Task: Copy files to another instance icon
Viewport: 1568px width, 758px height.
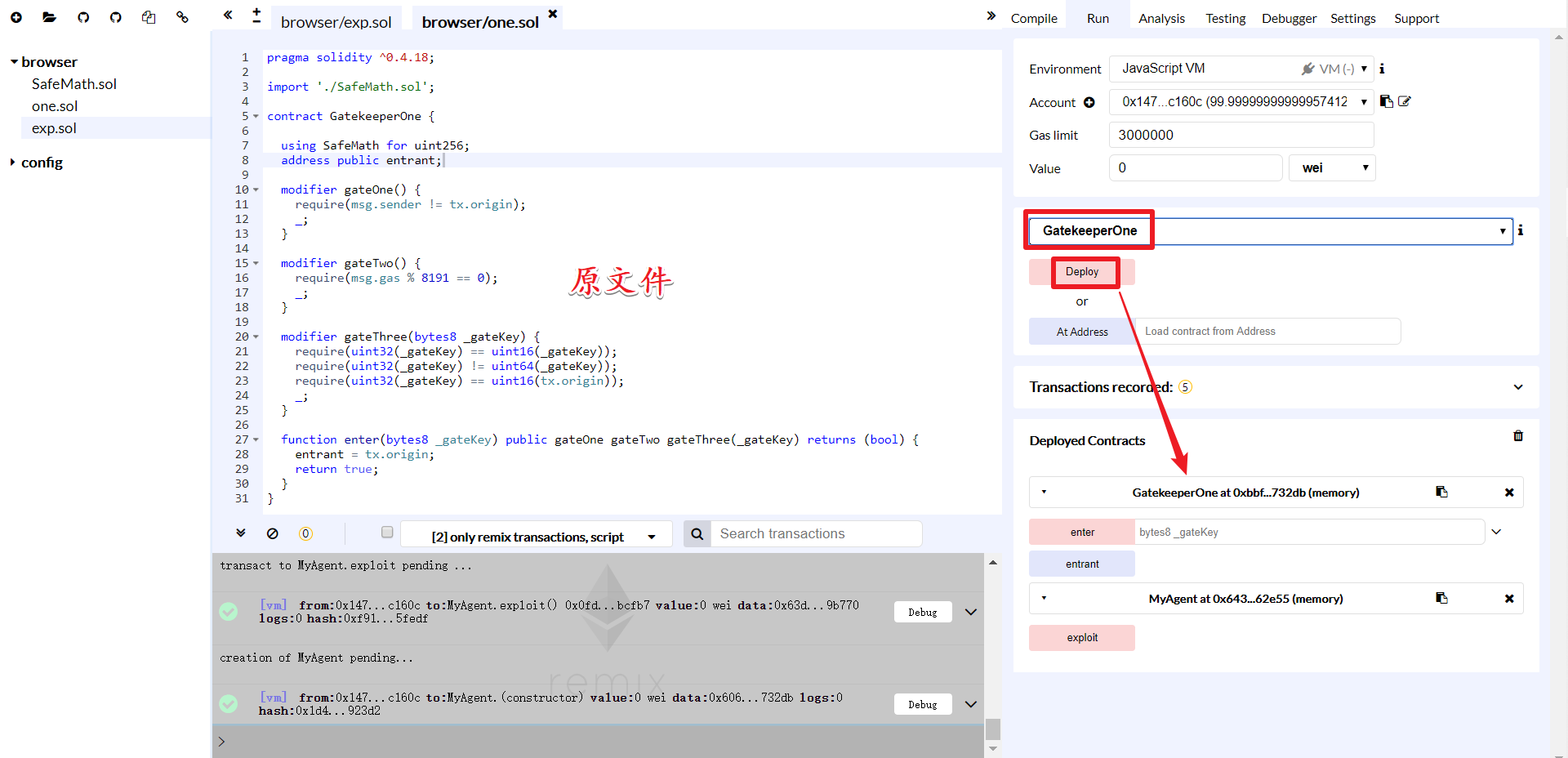Action: pyautogui.click(x=149, y=17)
